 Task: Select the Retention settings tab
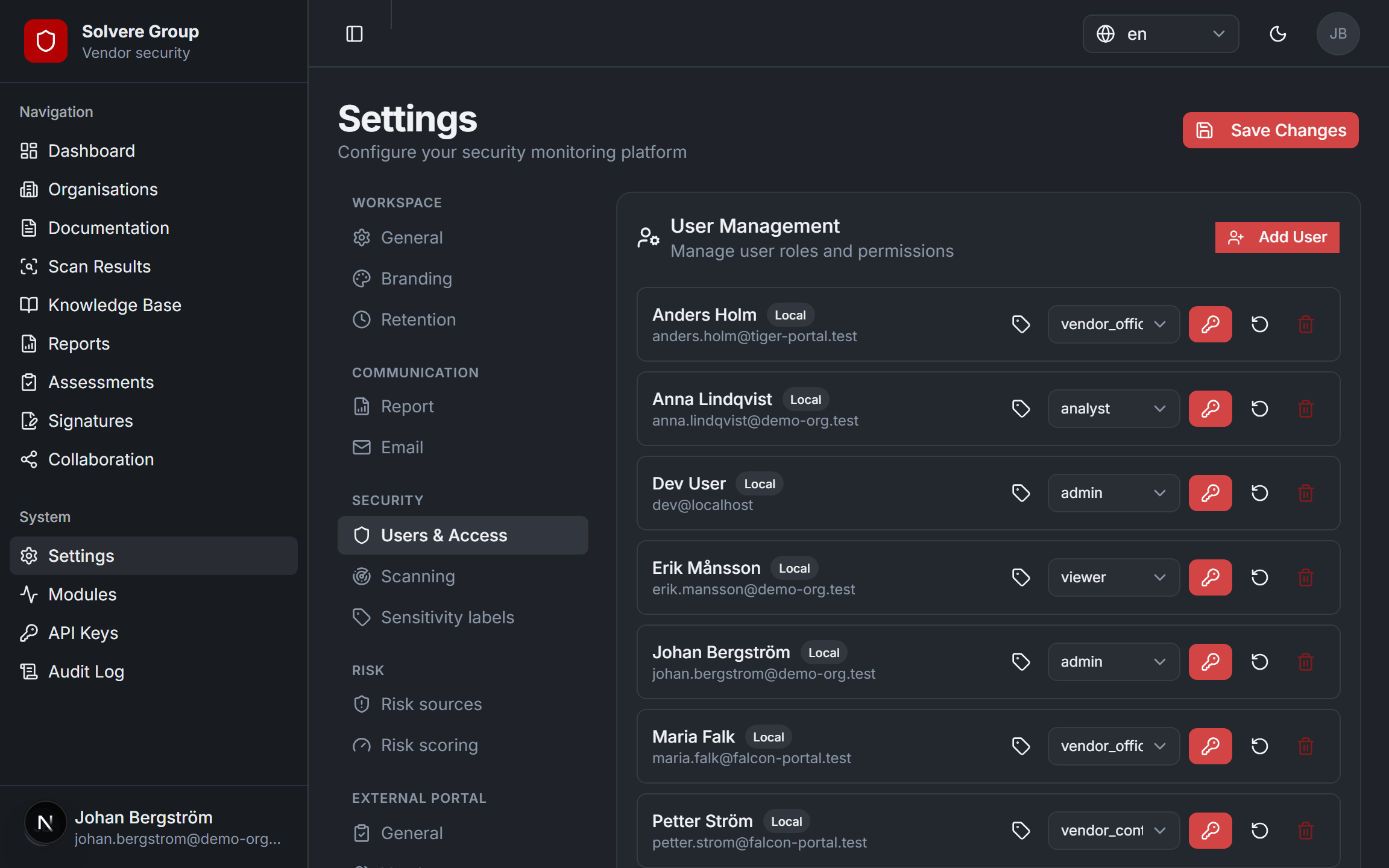coord(462,319)
